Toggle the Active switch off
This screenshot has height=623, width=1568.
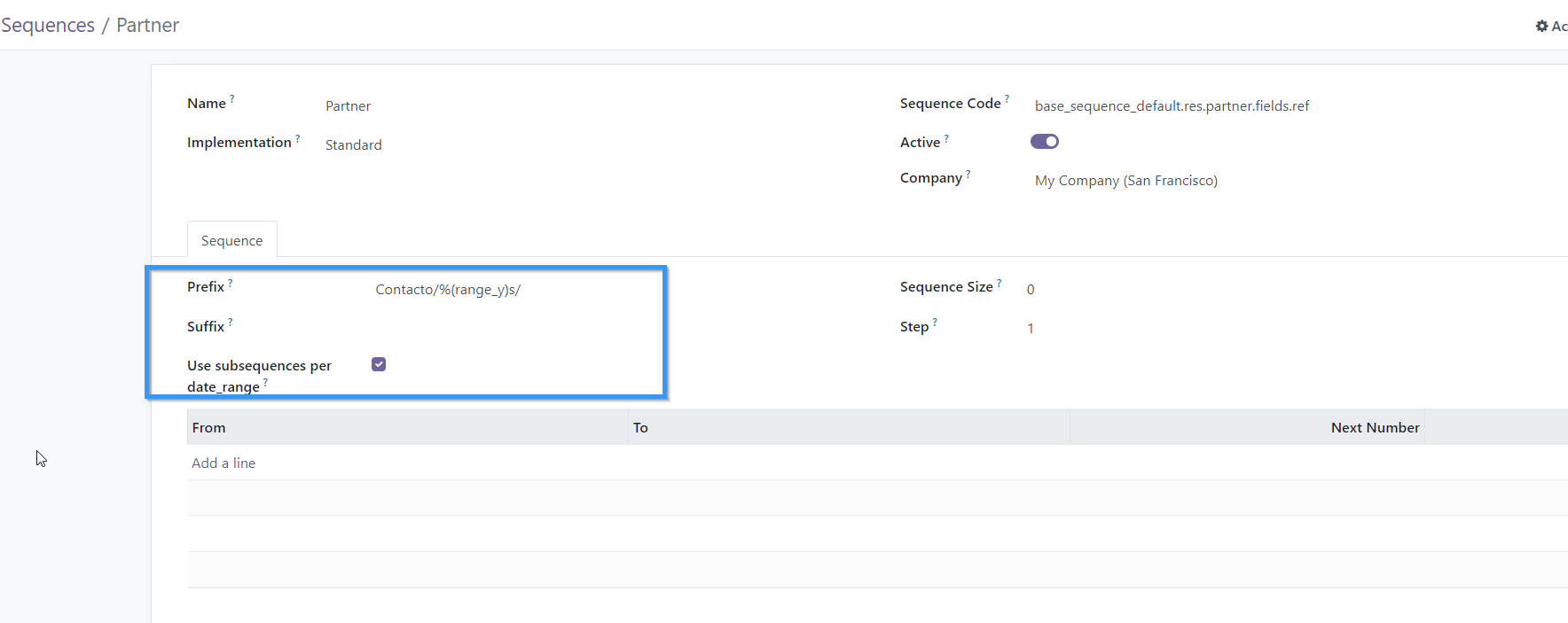1044,142
